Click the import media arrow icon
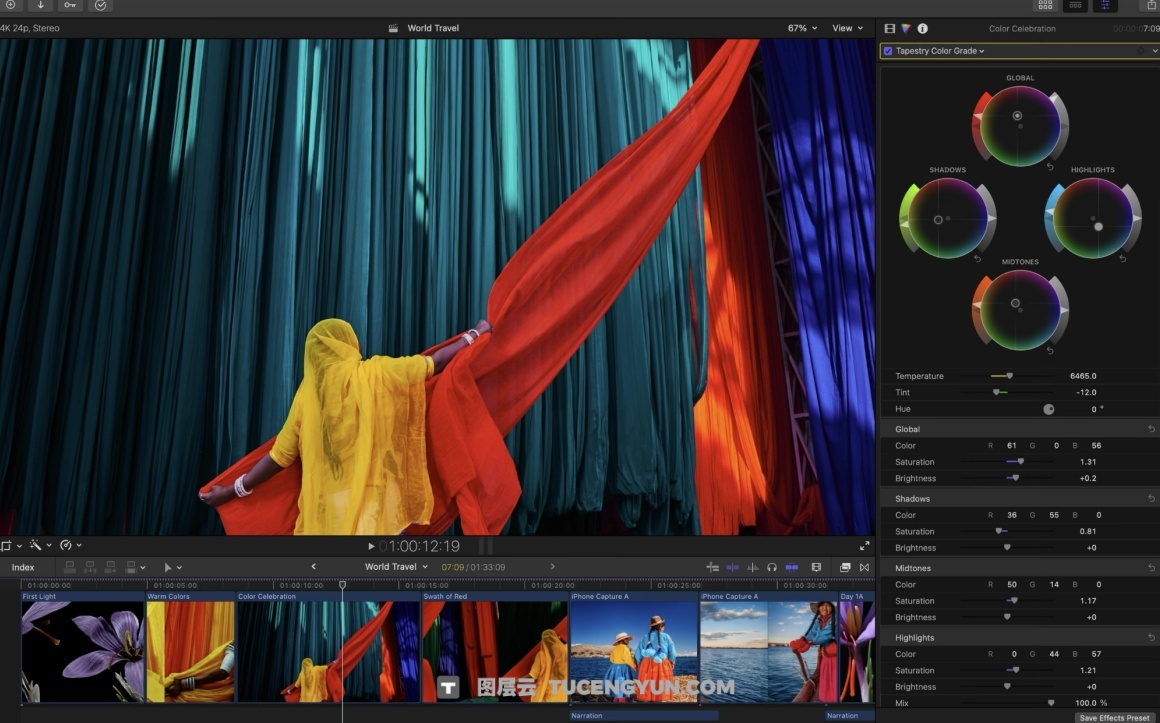This screenshot has width=1160, height=723. coord(39,5)
